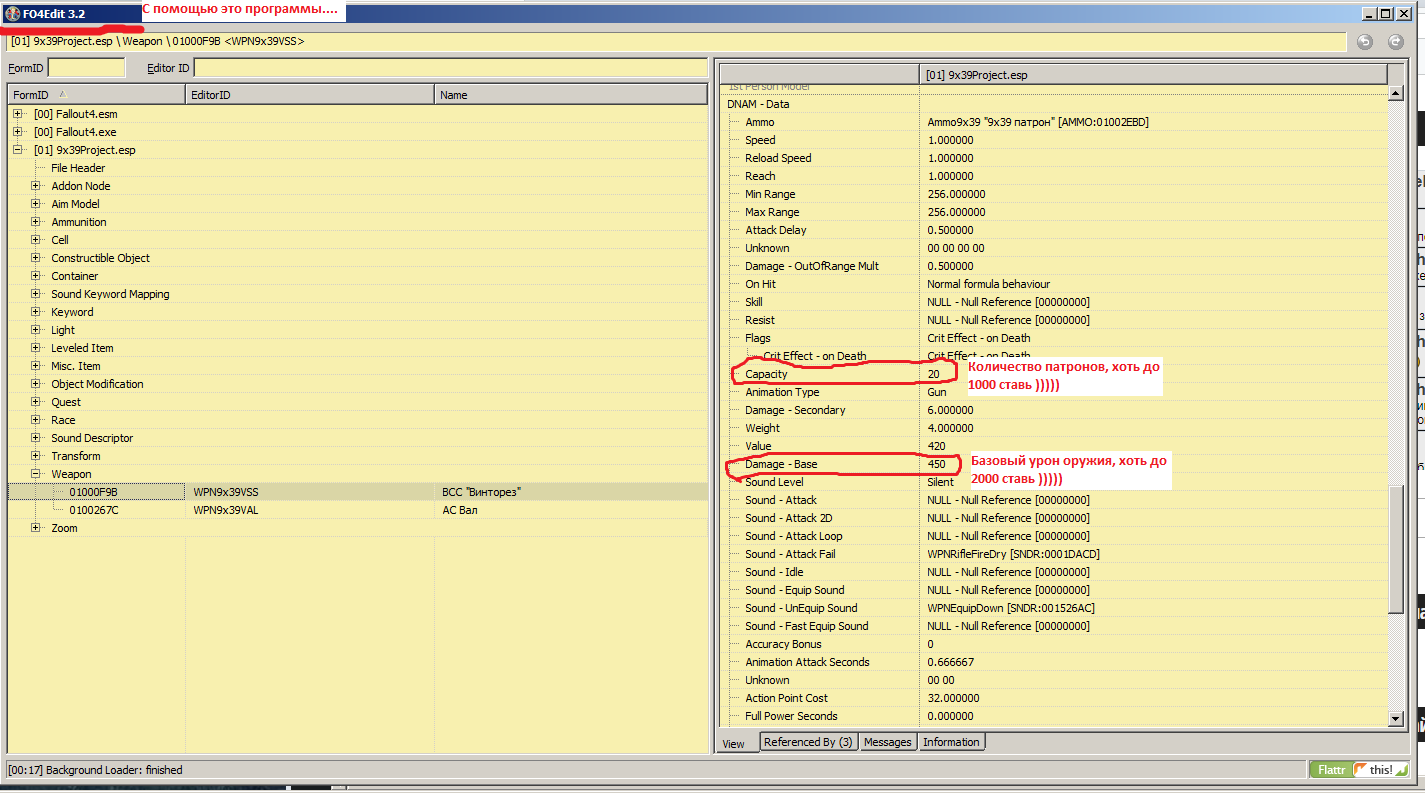
Task: Switch to the Referenced By (3) tab
Action: [x=807, y=742]
